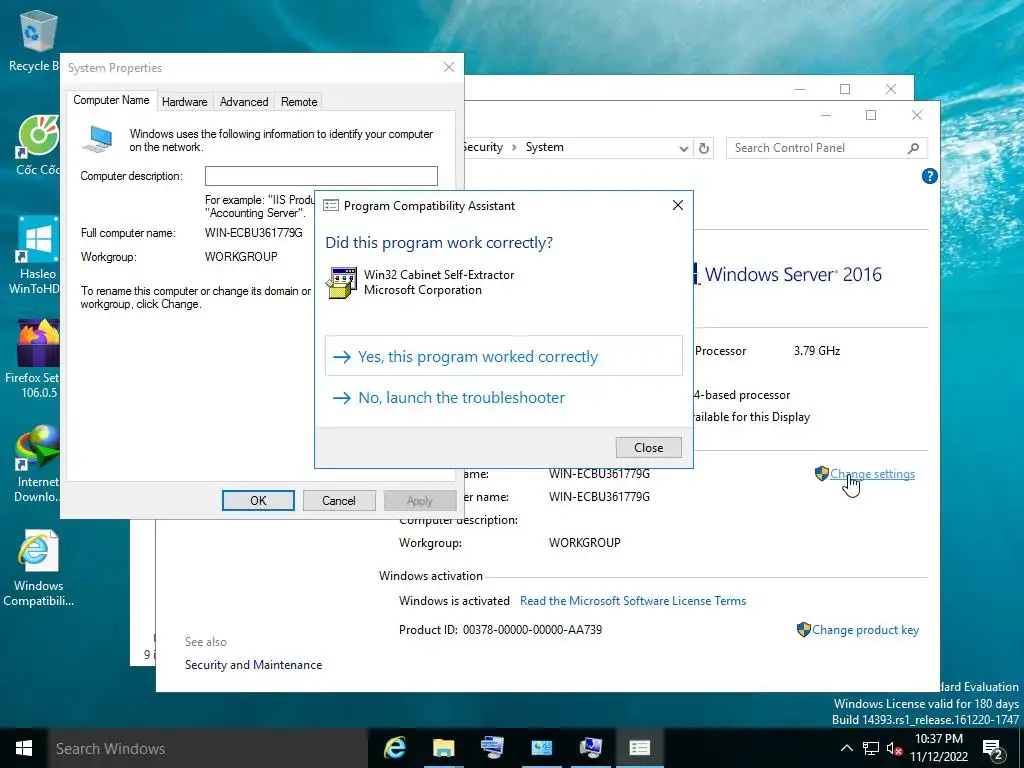Open the Action Center notifications icon

tap(993, 749)
